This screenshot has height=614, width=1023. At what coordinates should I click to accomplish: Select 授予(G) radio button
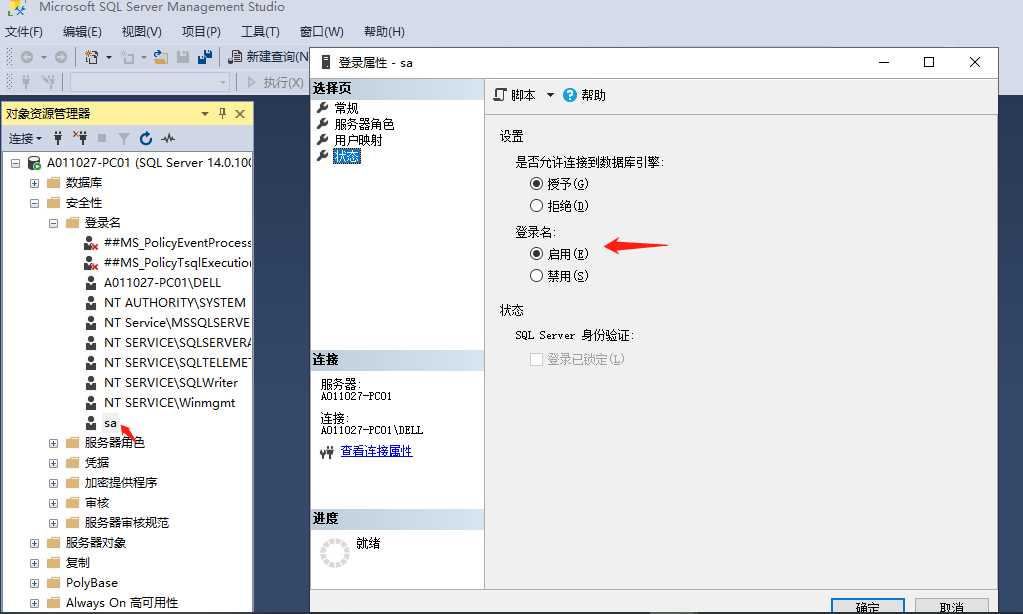536,184
